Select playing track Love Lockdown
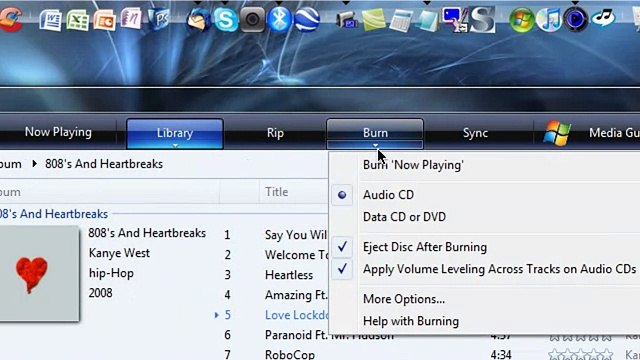The width and height of the screenshot is (640, 360). [296, 315]
